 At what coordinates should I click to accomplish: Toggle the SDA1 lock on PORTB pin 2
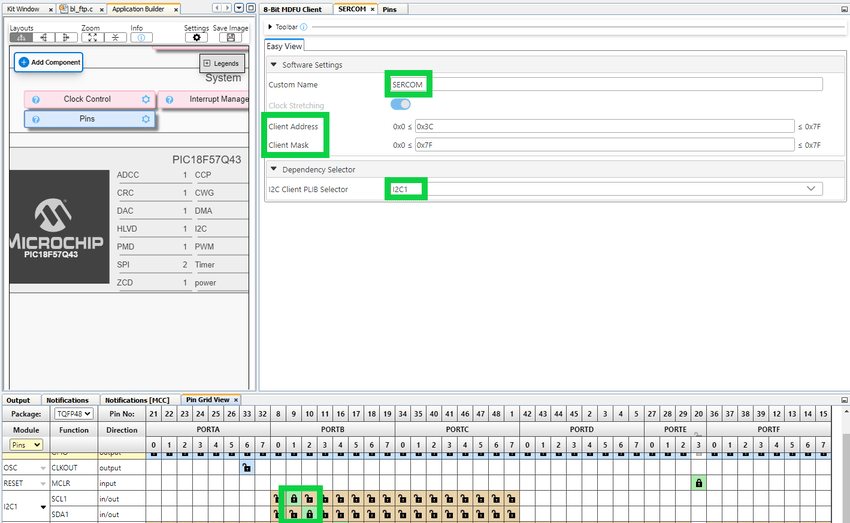click(310, 515)
